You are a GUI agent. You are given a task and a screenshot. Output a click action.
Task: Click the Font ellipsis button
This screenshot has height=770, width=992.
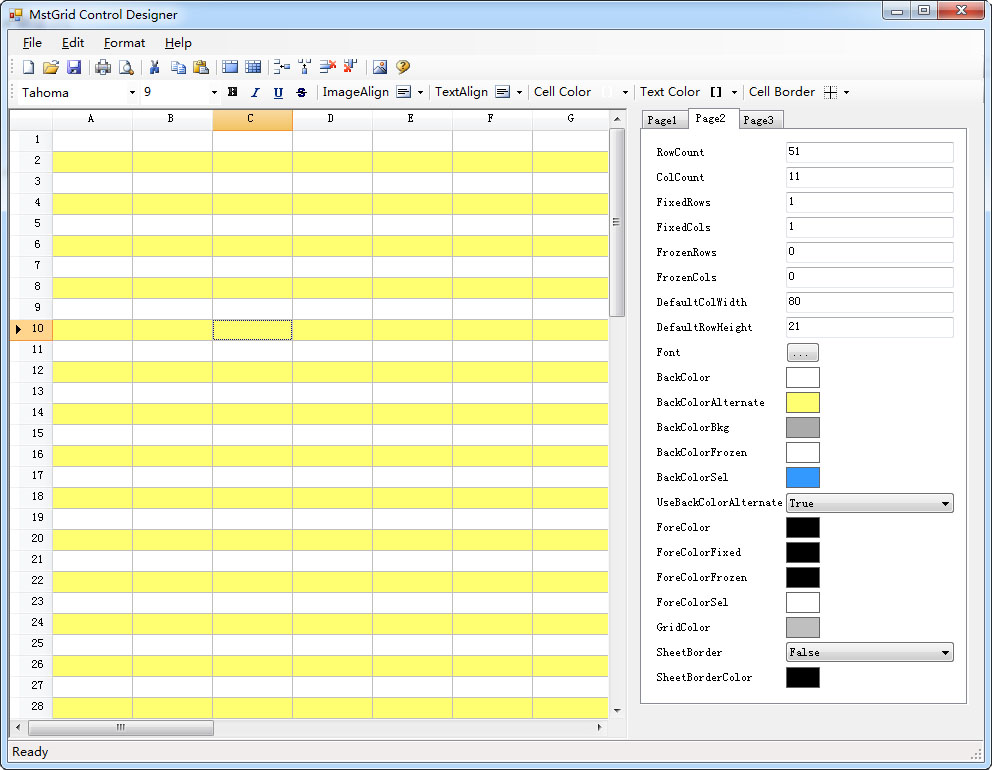pyautogui.click(x=802, y=353)
